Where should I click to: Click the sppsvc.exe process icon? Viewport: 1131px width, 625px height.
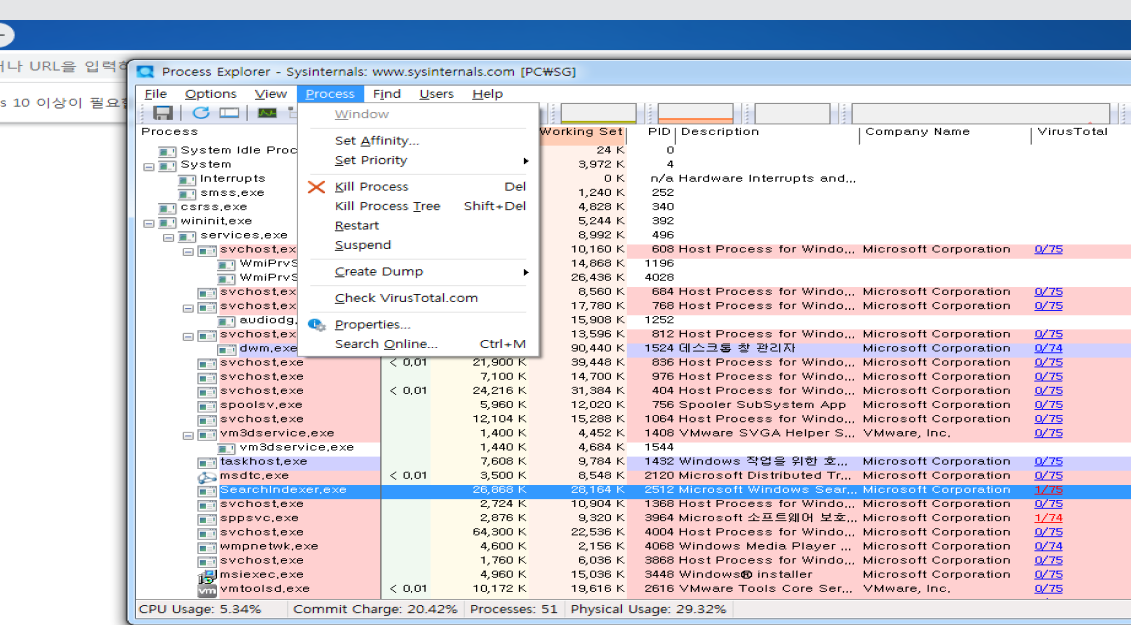point(207,519)
